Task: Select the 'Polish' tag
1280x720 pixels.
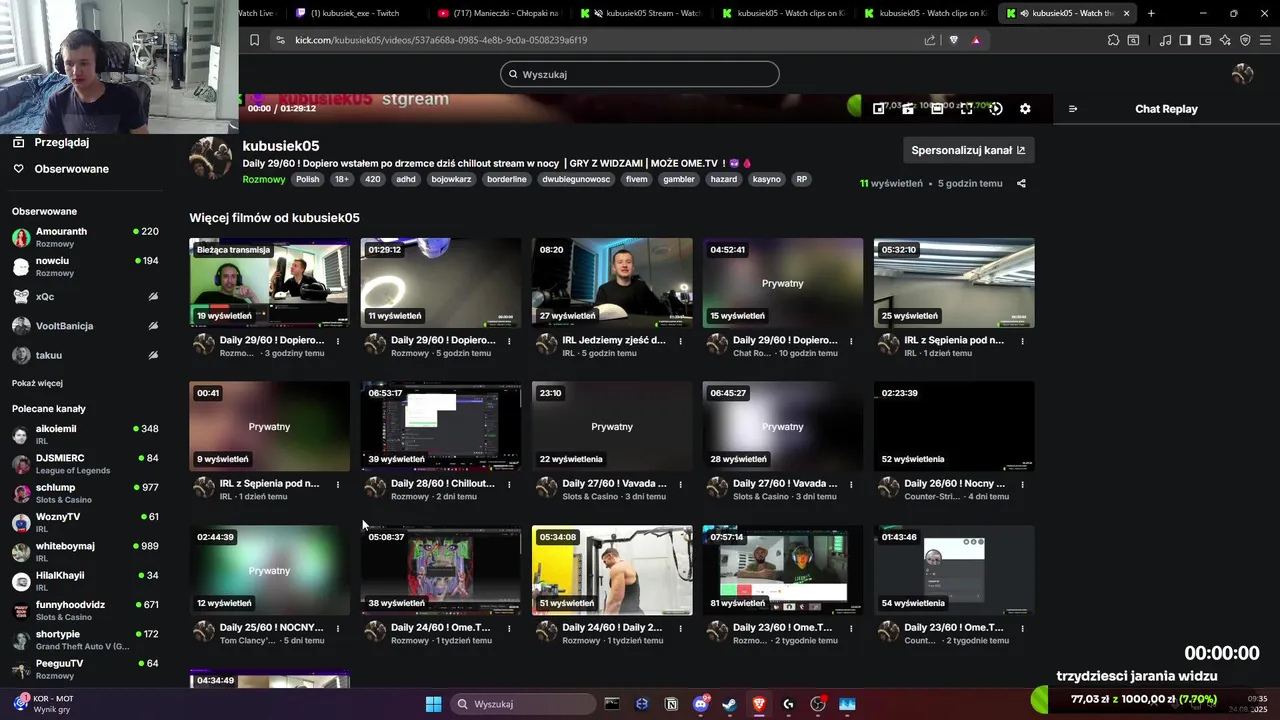Action: point(308,180)
